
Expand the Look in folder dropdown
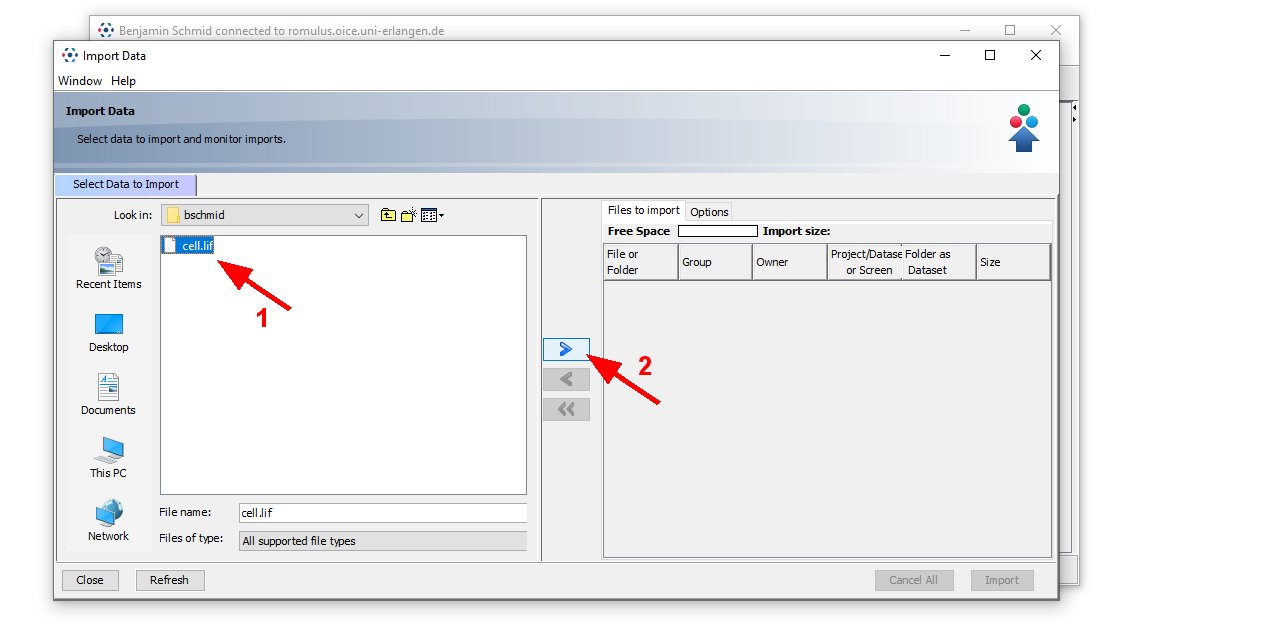coord(359,215)
